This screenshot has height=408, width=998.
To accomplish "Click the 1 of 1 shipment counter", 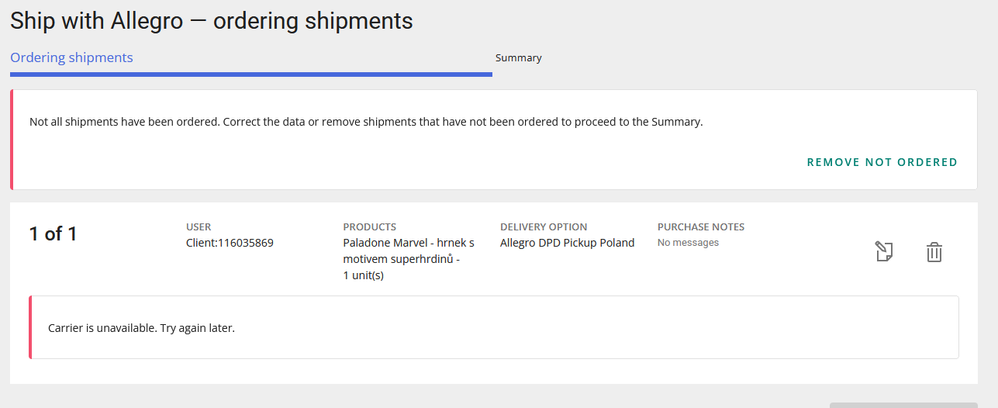I will click(x=53, y=234).
